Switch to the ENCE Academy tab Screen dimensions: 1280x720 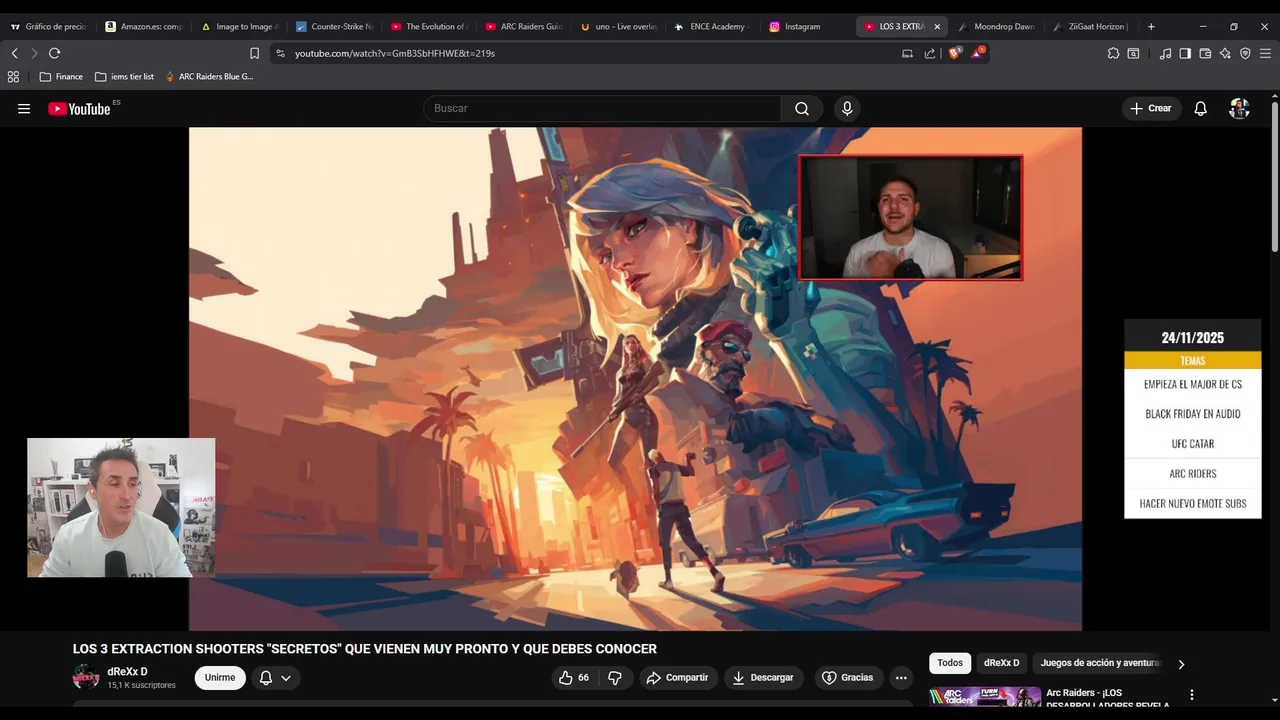714,27
